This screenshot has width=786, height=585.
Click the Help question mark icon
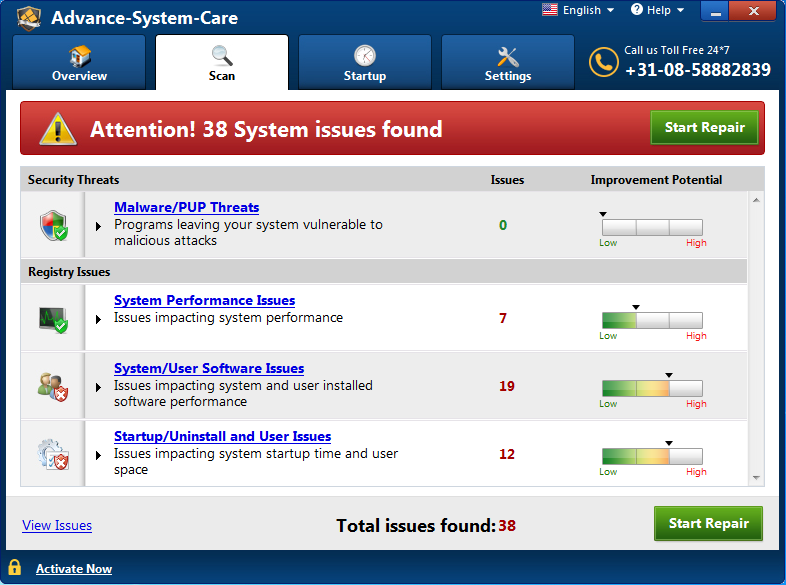637,10
